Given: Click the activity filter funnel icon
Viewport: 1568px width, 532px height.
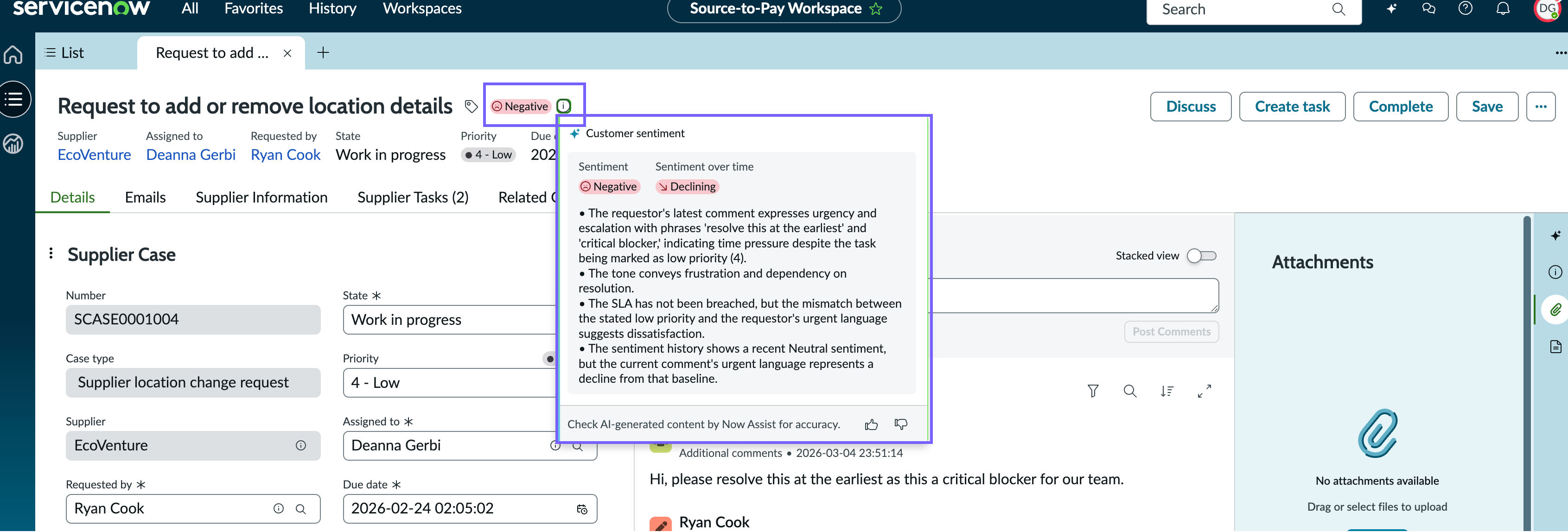Looking at the screenshot, I should [1093, 391].
